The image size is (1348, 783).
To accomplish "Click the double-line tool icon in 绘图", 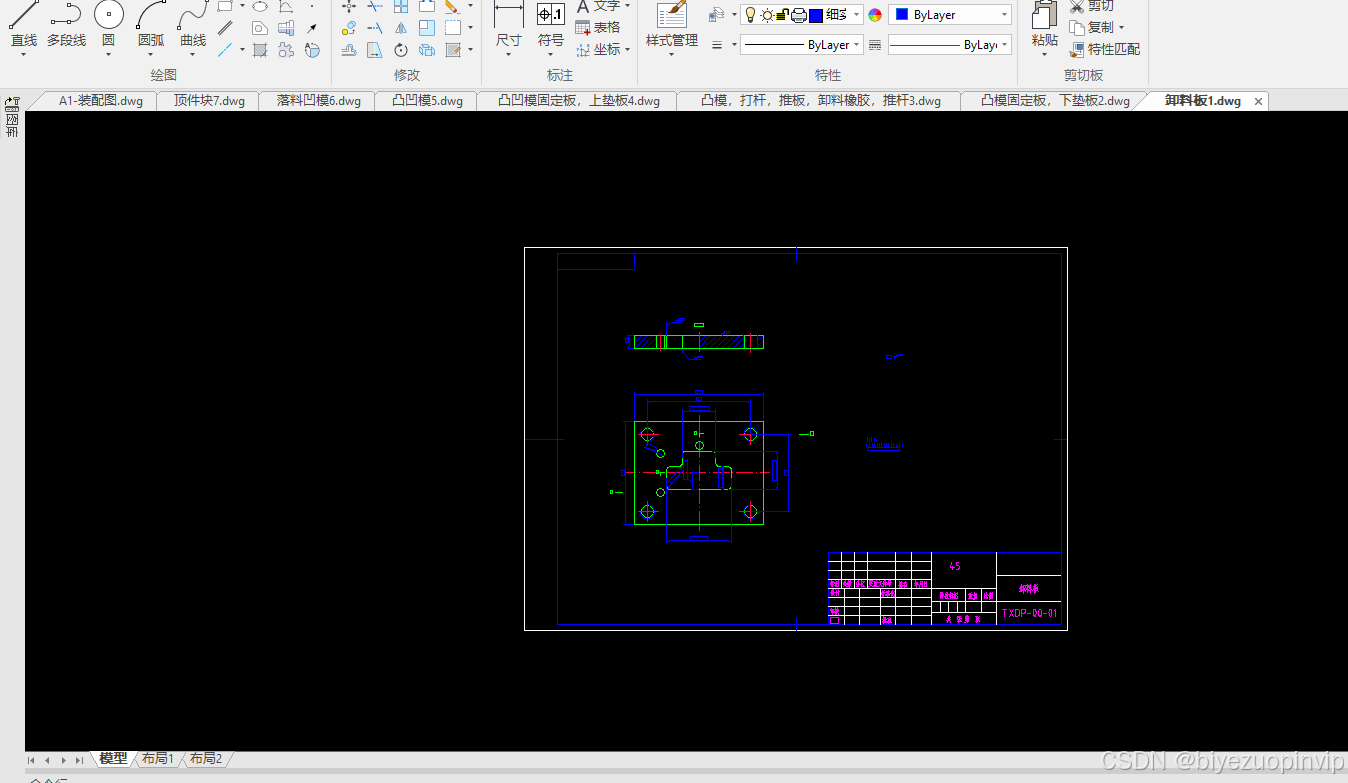I will [226, 28].
